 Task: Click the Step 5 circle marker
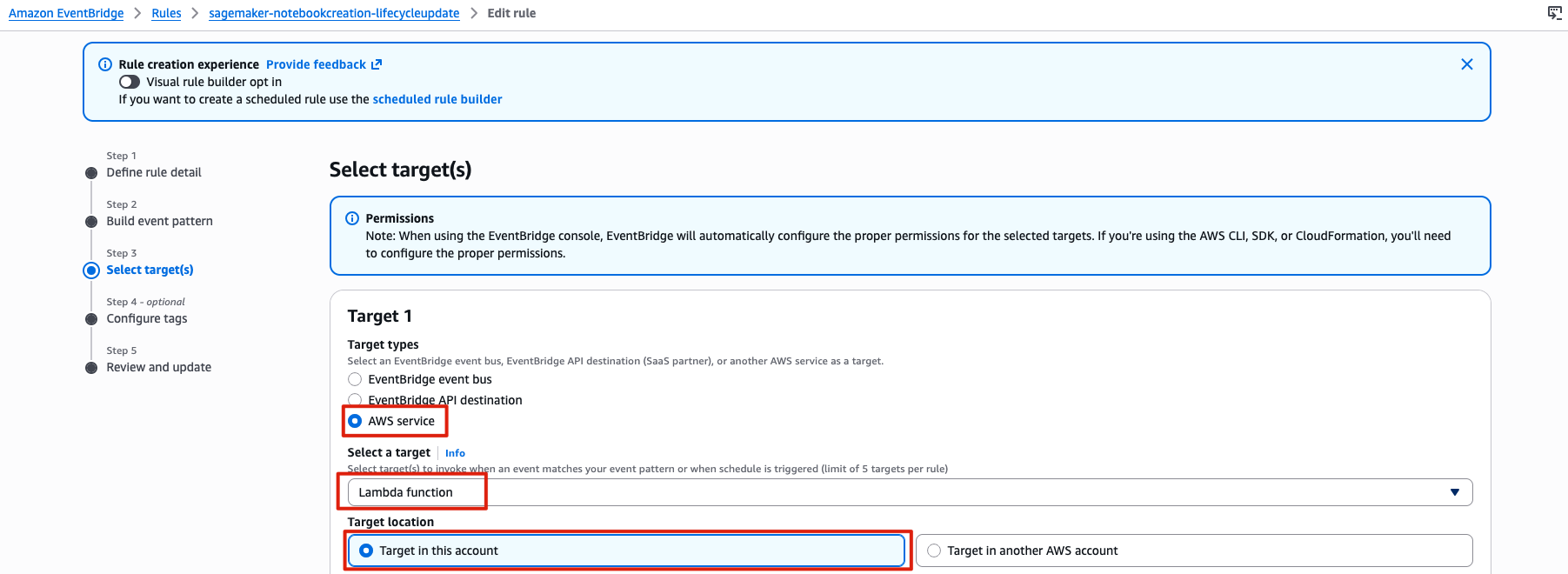coord(91,367)
